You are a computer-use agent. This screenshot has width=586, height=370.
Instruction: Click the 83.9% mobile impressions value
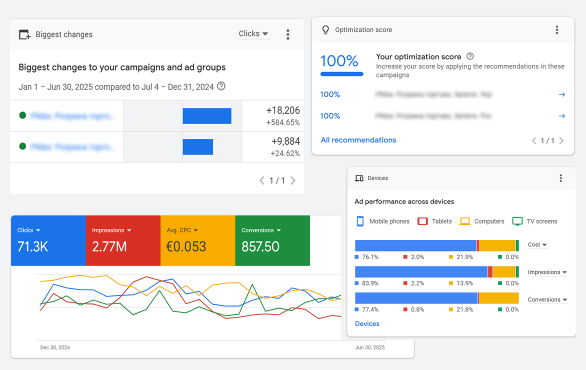click(x=370, y=283)
